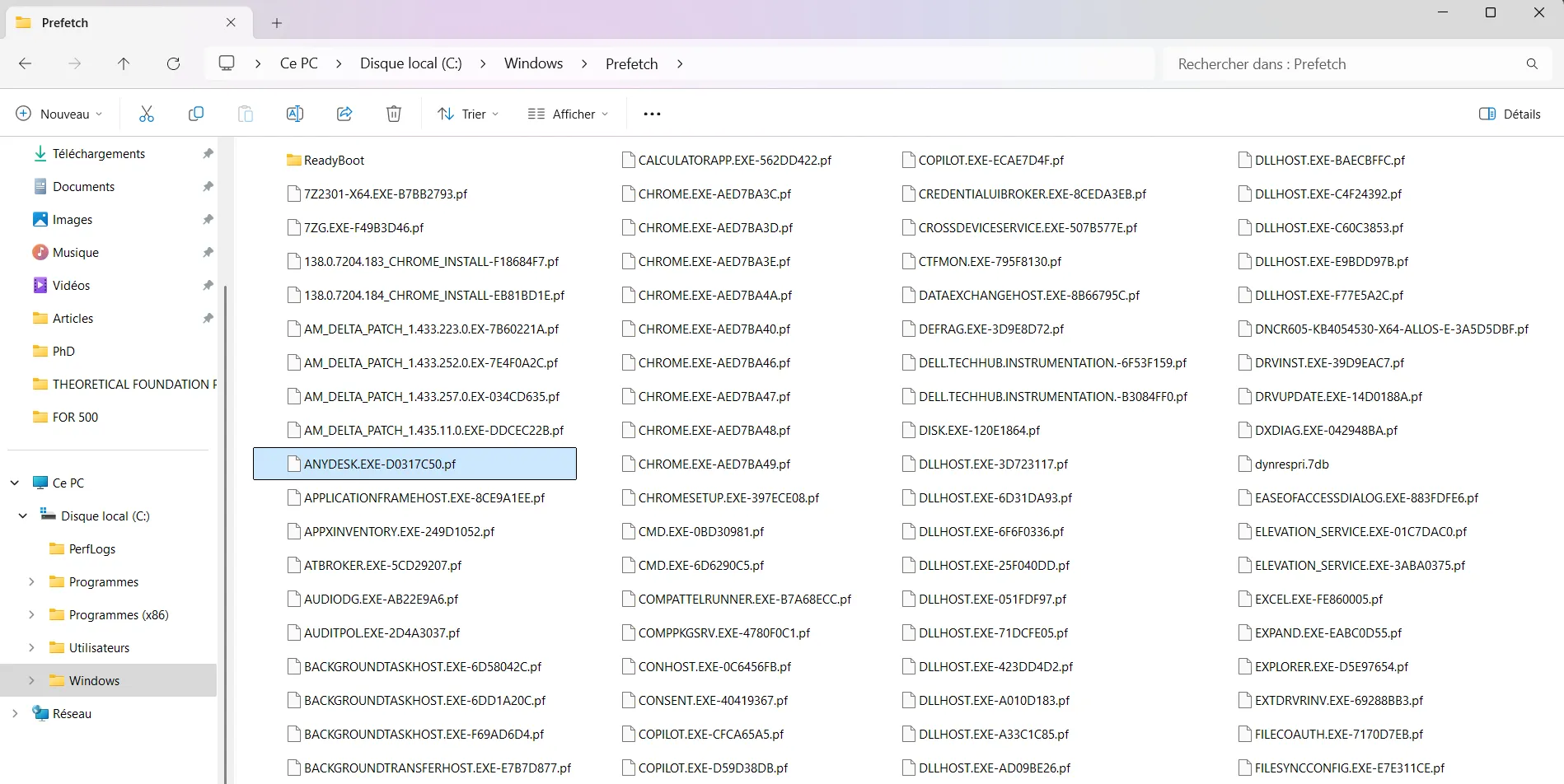This screenshot has height=784, width=1564.
Task: Go up one folder level
Action: 124,63
